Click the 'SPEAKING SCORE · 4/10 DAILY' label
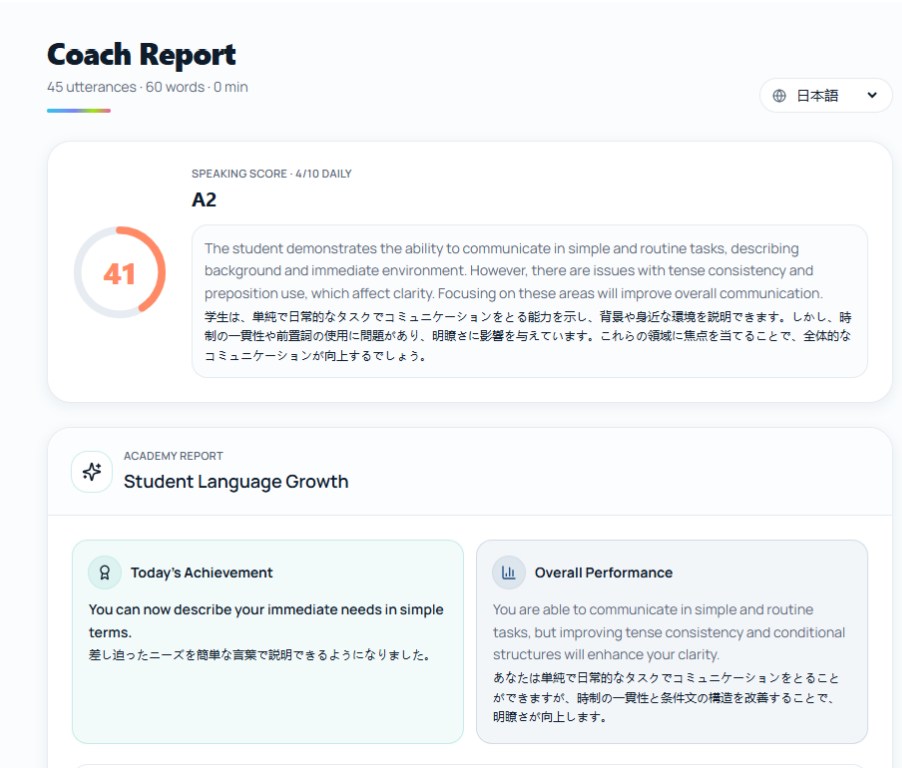 [x=272, y=174]
